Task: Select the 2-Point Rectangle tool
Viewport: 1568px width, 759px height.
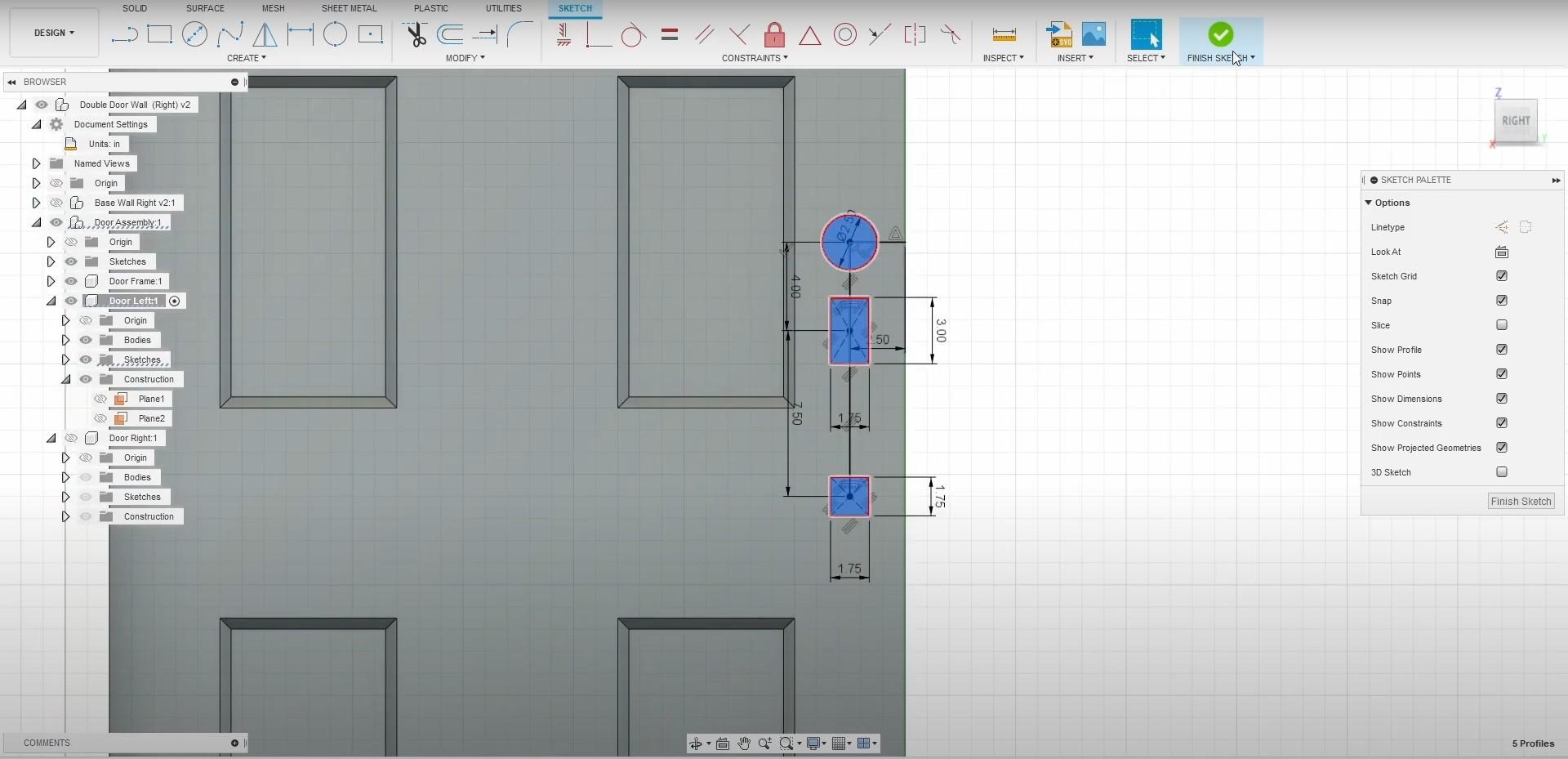Action: coord(159,34)
